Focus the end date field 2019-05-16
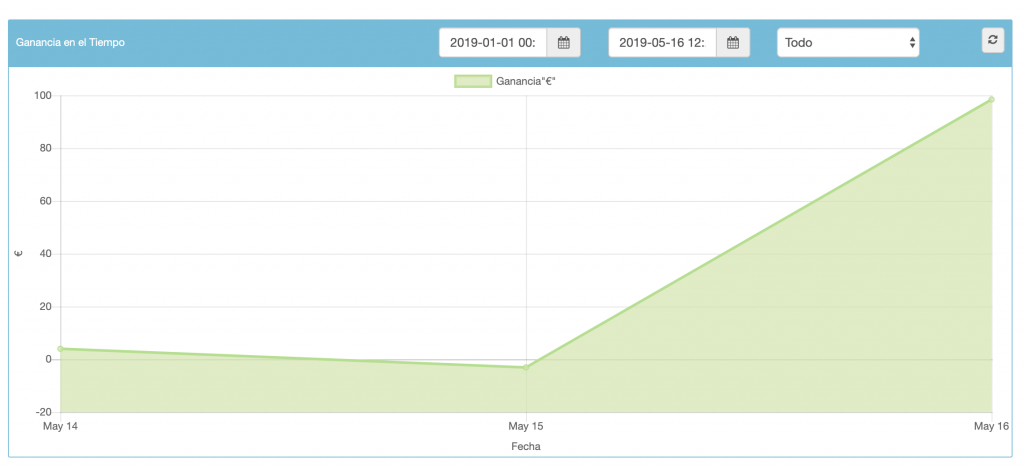Image resolution: width=1024 pixels, height=469 pixels. pyautogui.click(x=663, y=42)
